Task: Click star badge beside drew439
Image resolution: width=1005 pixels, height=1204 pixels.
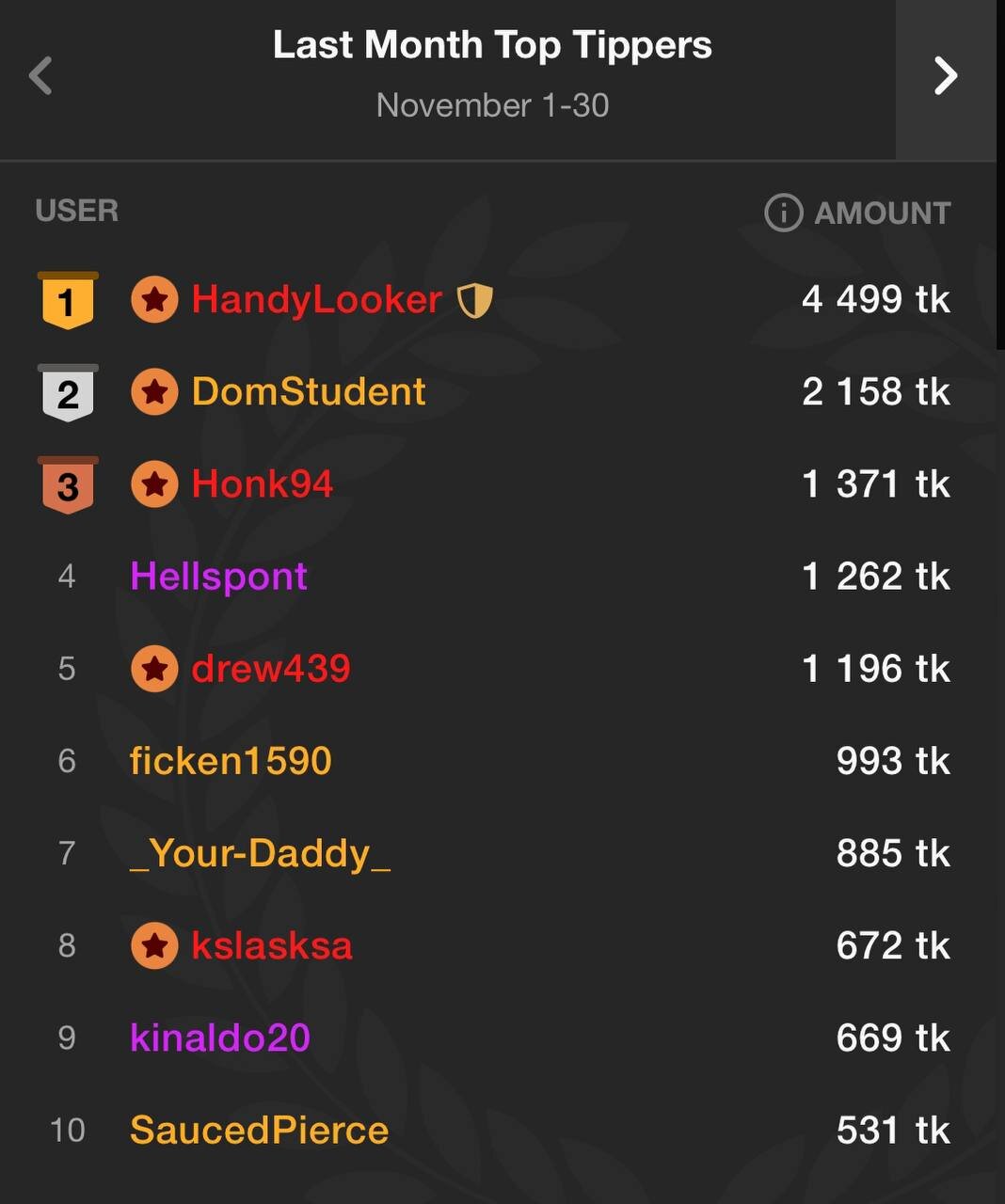Action: pos(154,669)
